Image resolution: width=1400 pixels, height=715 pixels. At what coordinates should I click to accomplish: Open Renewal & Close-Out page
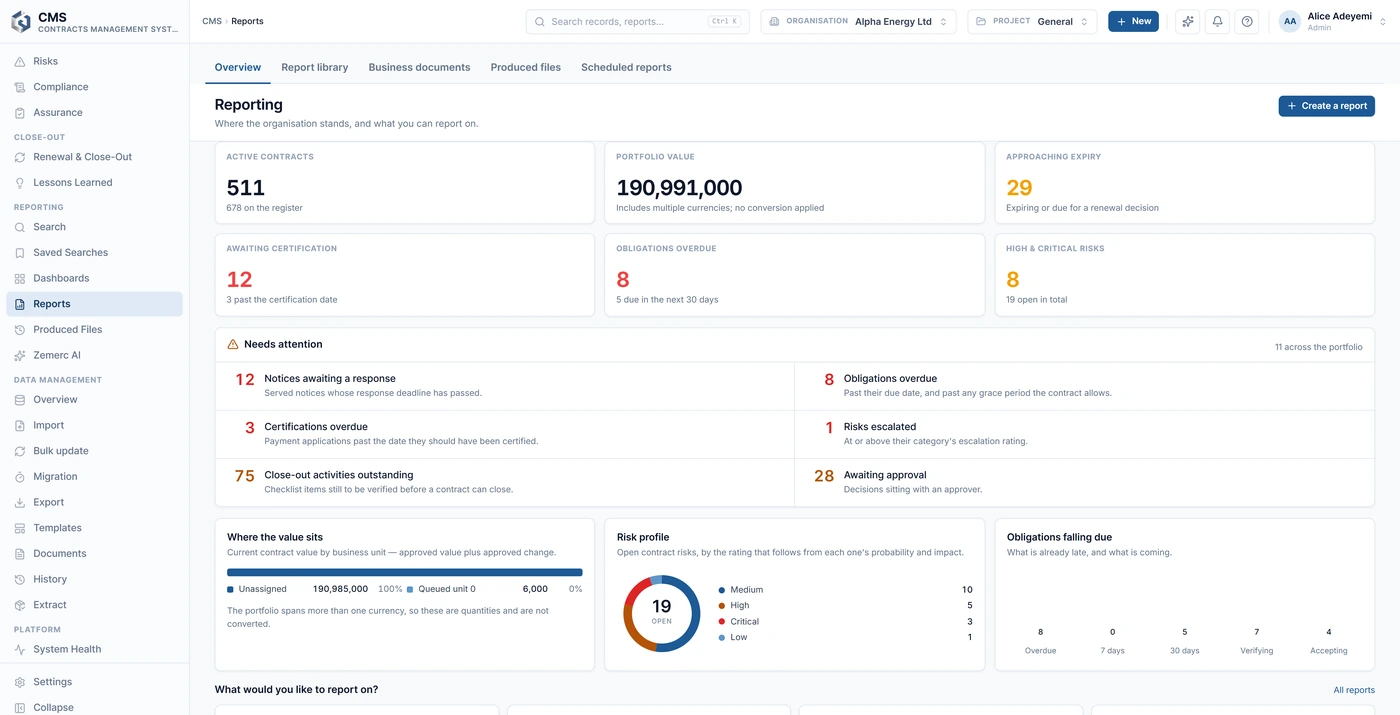(94, 157)
